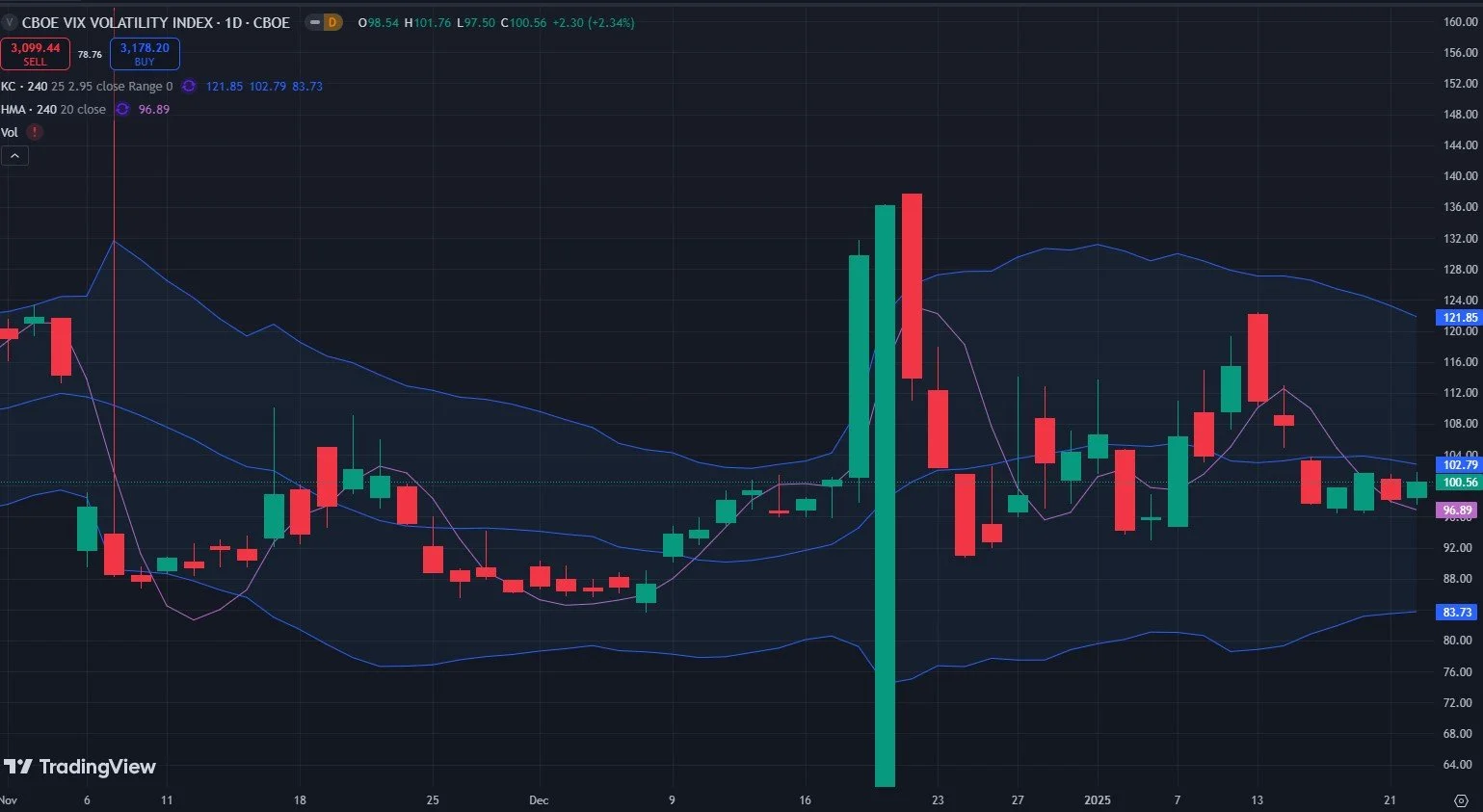Click the 2025 label on time axis
Image resolution: width=1483 pixels, height=812 pixels.
1098,799
